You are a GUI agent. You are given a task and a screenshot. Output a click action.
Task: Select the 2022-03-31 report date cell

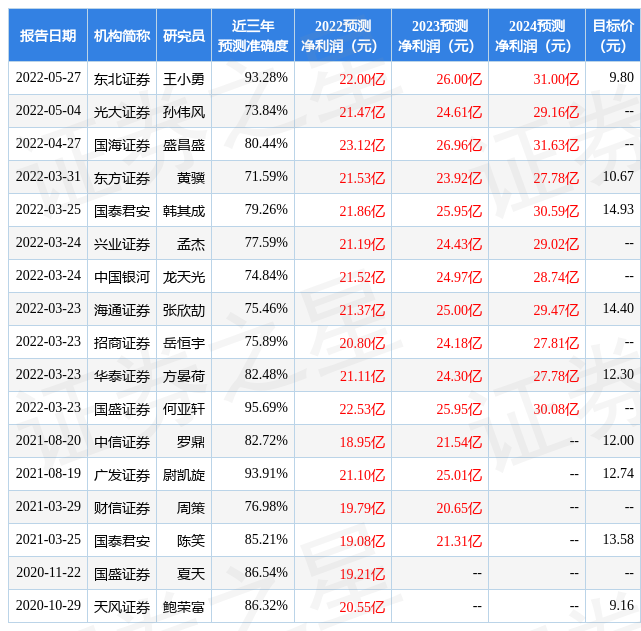click(x=48, y=177)
